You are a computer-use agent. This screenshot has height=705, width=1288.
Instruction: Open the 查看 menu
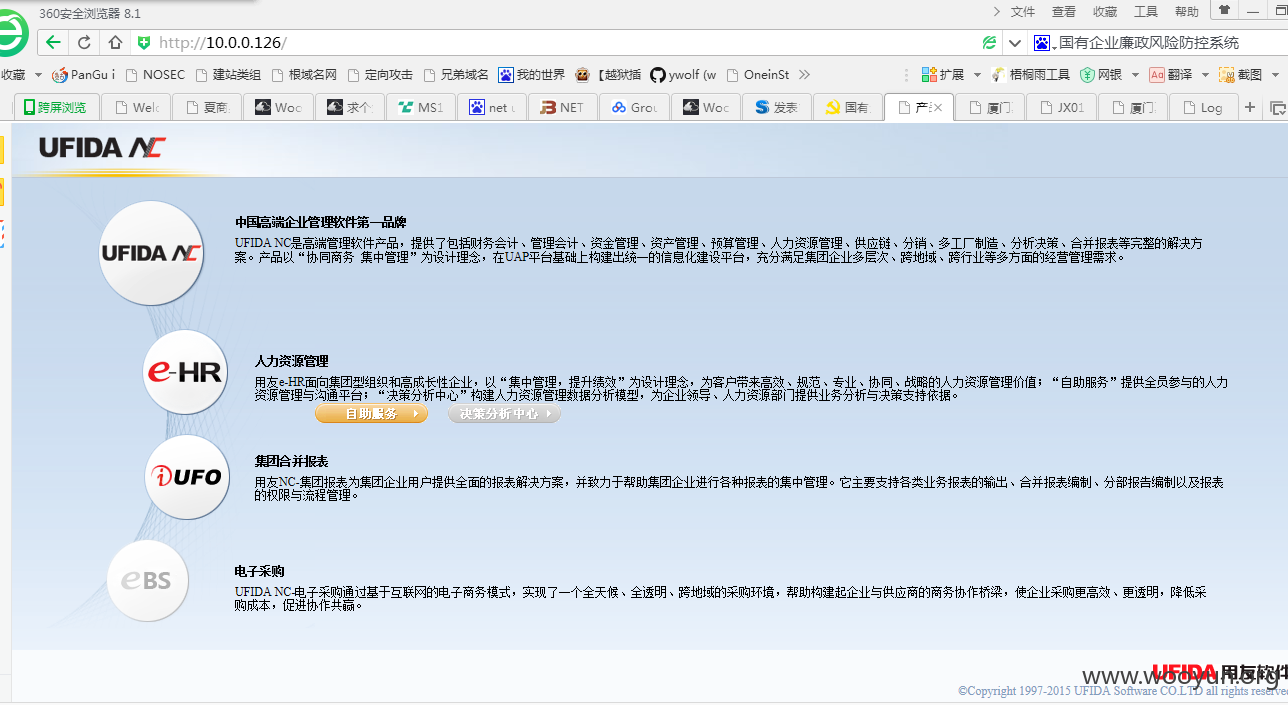1064,12
